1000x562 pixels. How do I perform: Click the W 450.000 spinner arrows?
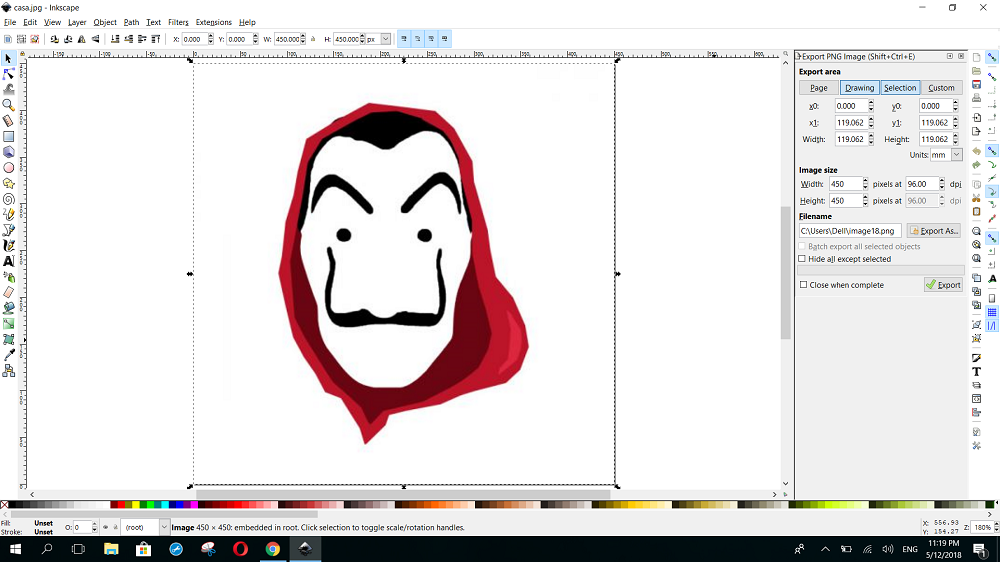pos(302,39)
